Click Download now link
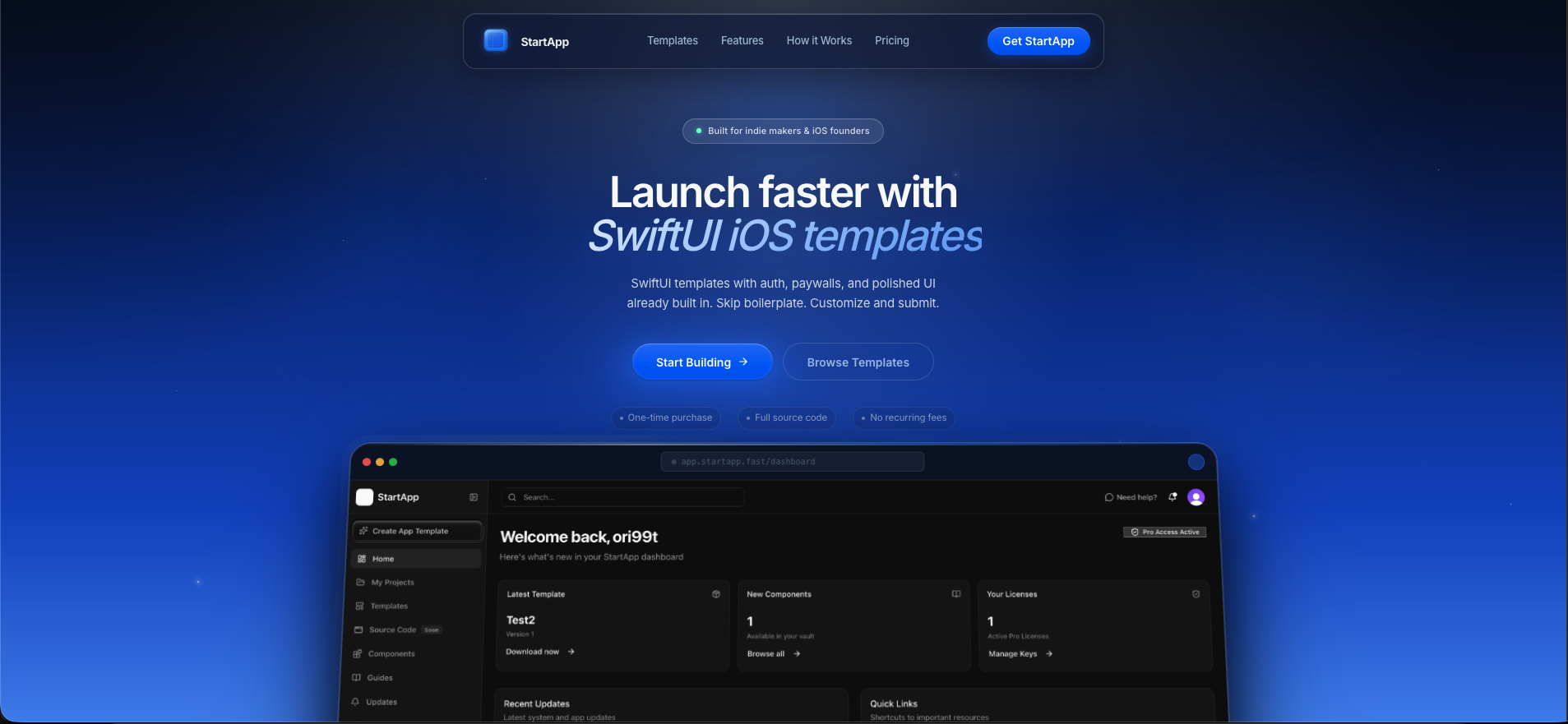Image resolution: width=1568 pixels, height=724 pixels. (x=540, y=652)
